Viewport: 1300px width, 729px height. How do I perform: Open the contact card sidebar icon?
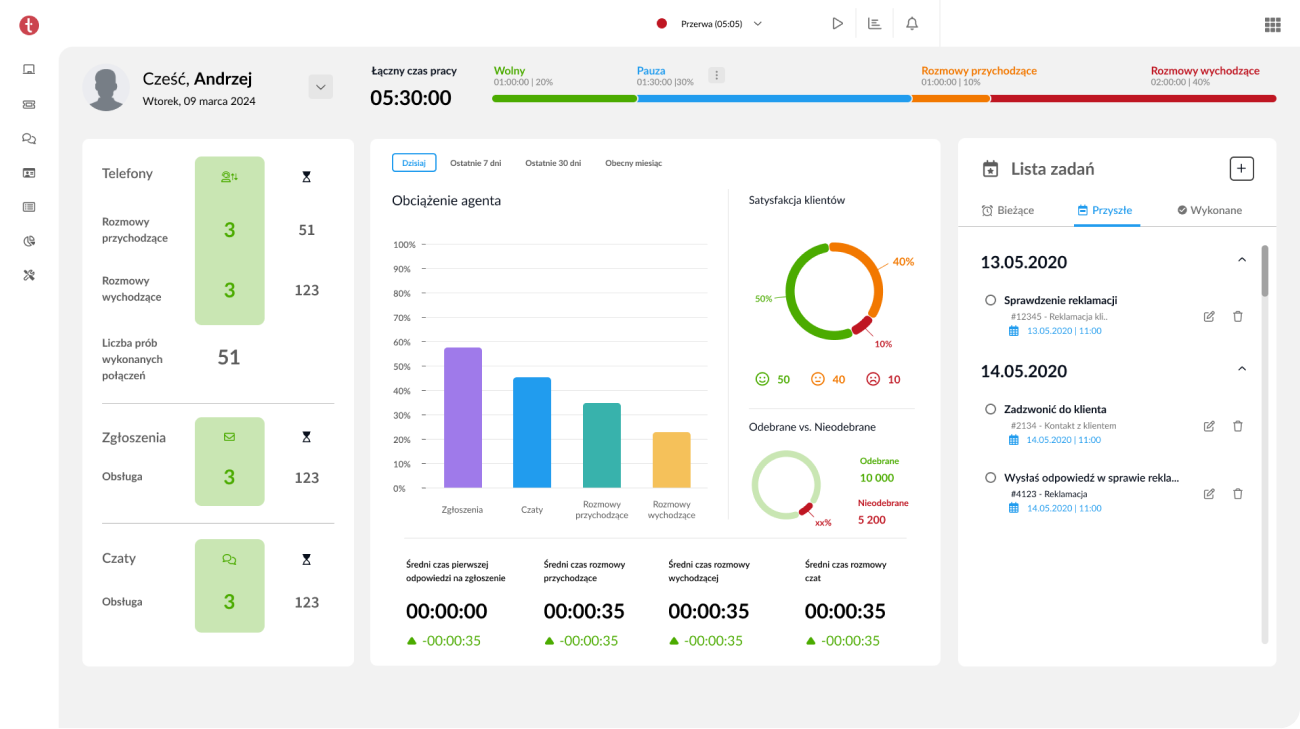[x=29, y=173]
